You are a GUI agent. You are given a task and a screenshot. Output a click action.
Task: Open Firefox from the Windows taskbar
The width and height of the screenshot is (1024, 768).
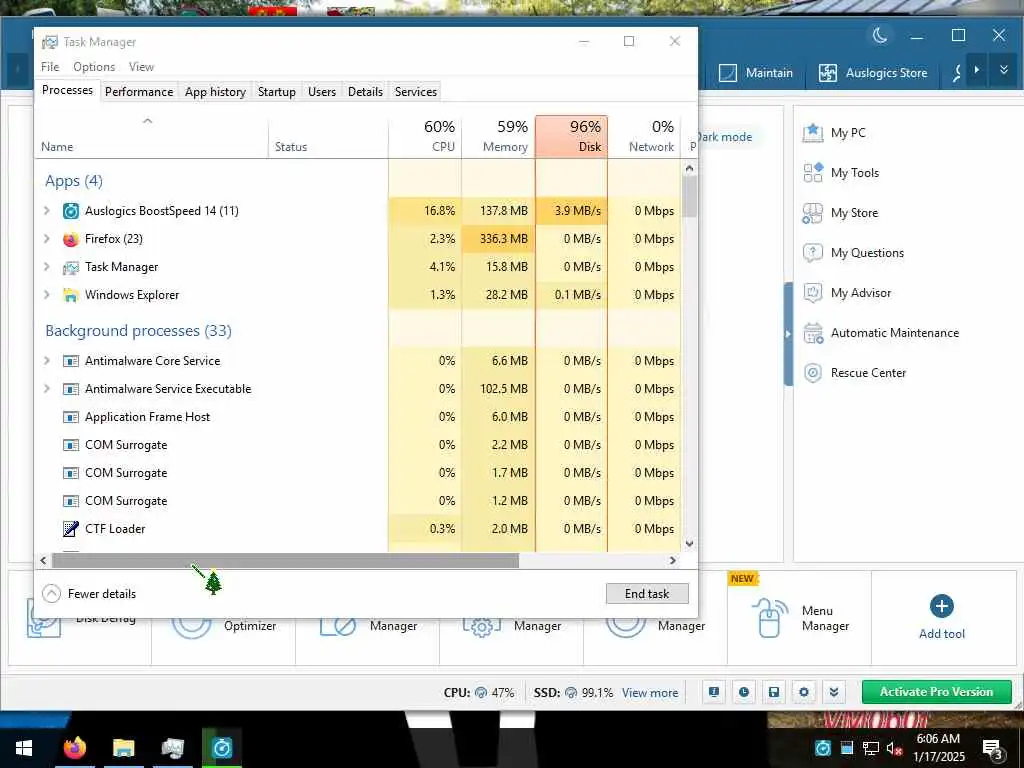pos(74,748)
